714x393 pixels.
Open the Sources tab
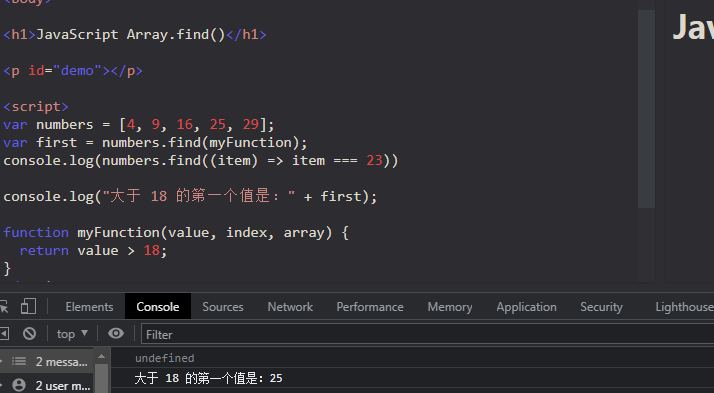pyautogui.click(x=223, y=307)
